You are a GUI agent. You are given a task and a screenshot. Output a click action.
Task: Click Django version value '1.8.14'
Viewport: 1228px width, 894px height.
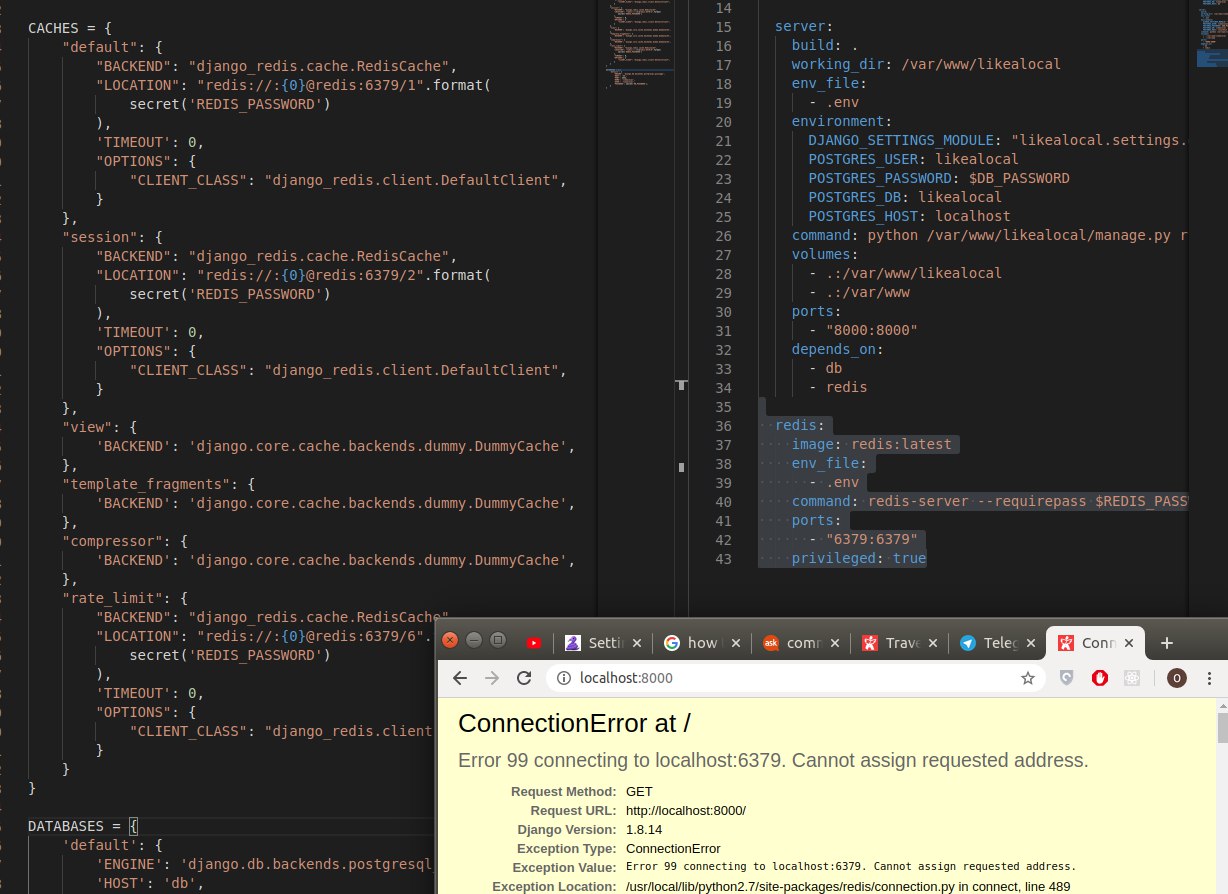click(644, 829)
